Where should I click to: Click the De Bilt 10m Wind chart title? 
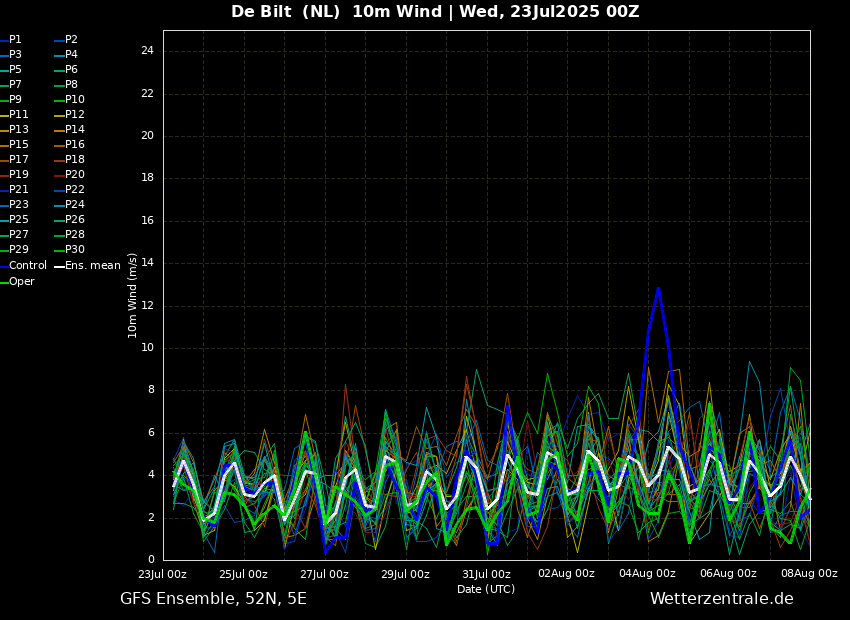[435, 12]
